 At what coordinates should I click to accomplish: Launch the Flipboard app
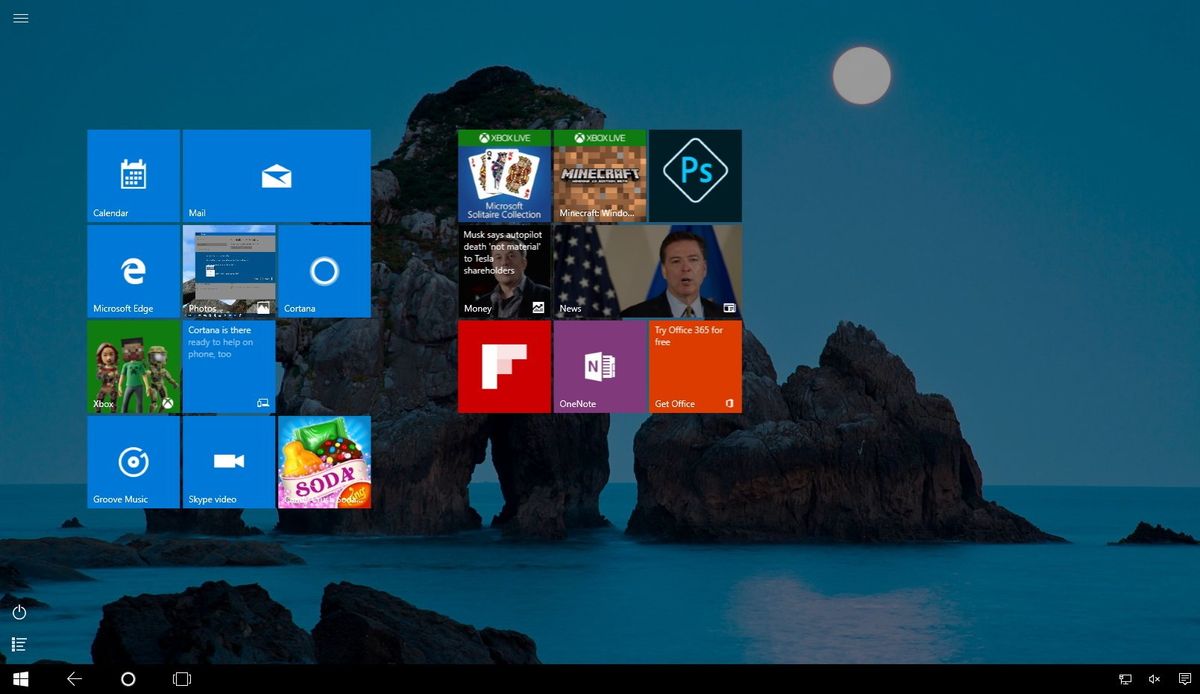(x=504, y=366)
